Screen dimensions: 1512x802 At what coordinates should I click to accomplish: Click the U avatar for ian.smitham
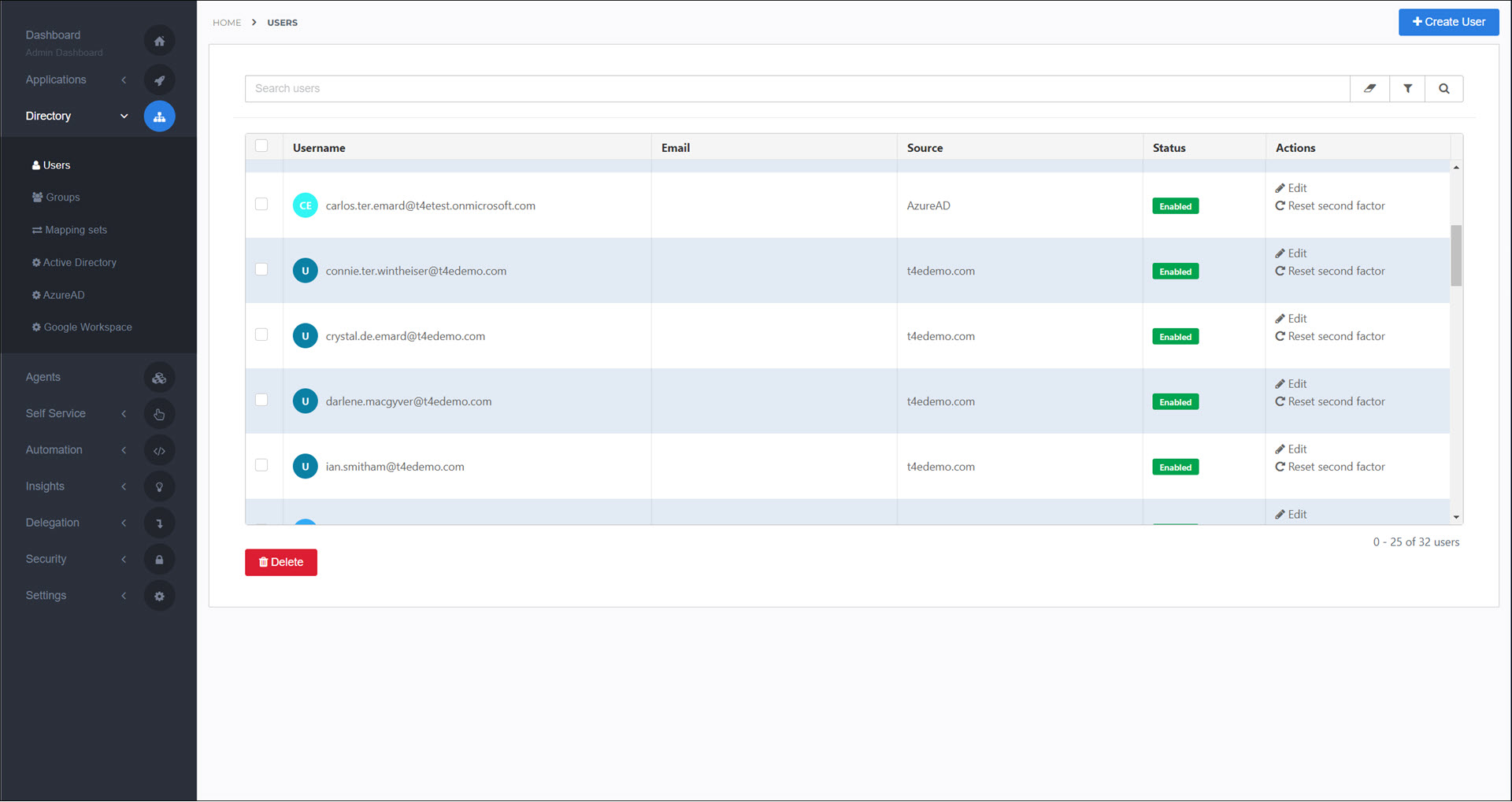click(x=306, y=467)
